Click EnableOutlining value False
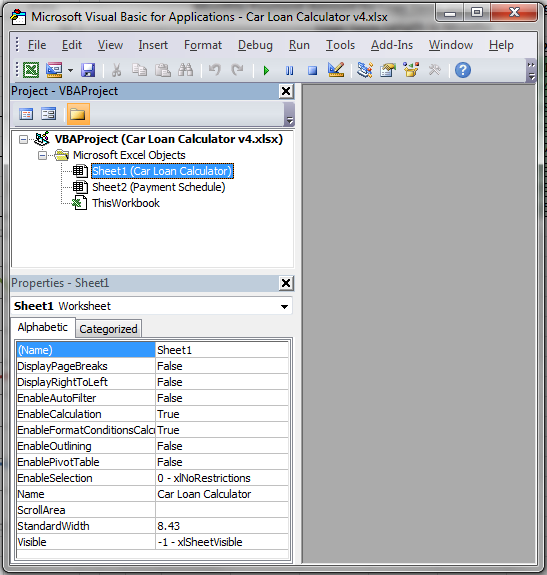The width and height of the screenshot is (547, 575). point(222,446)
